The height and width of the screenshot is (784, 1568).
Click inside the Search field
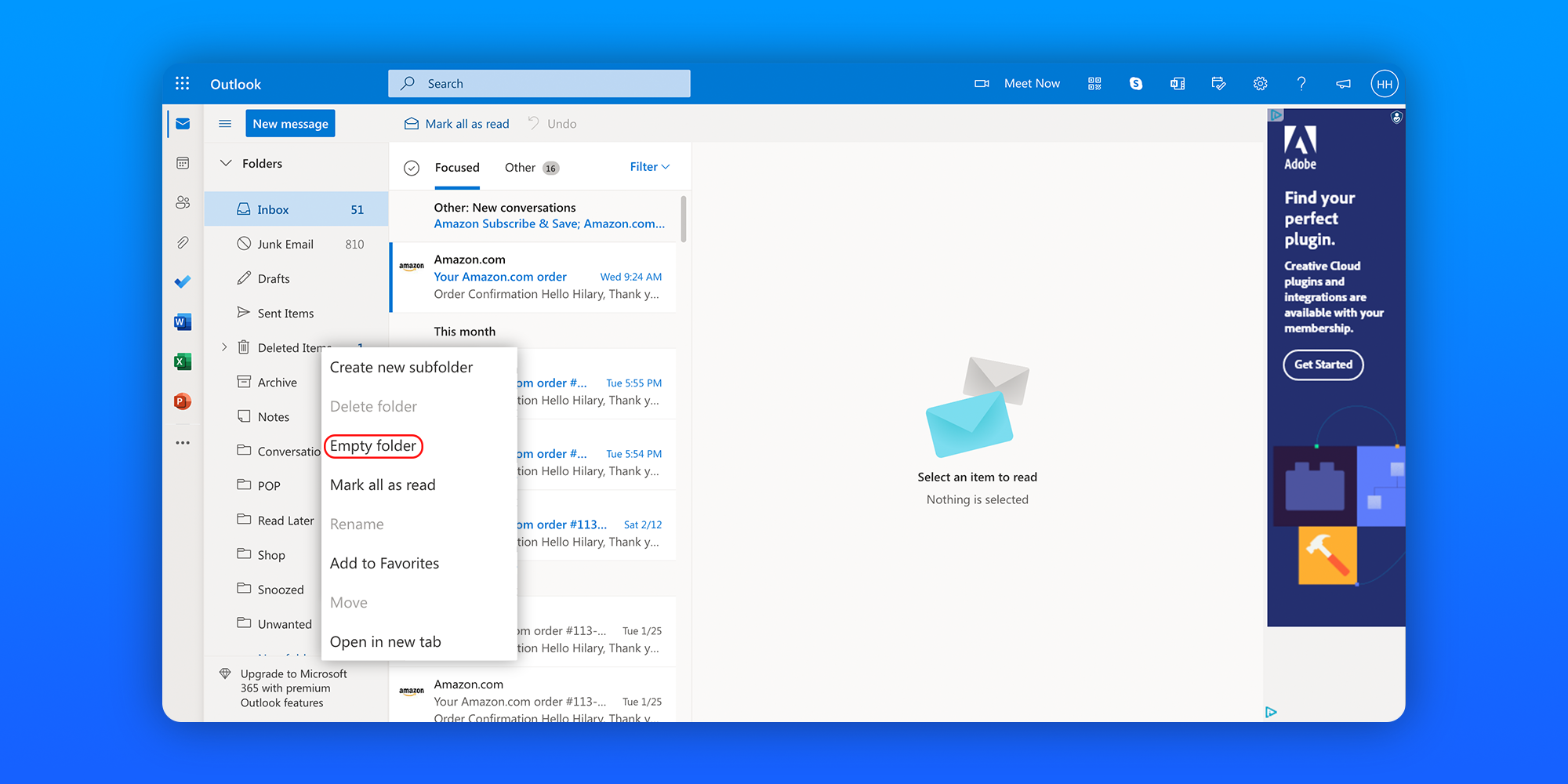coord(539,83)
